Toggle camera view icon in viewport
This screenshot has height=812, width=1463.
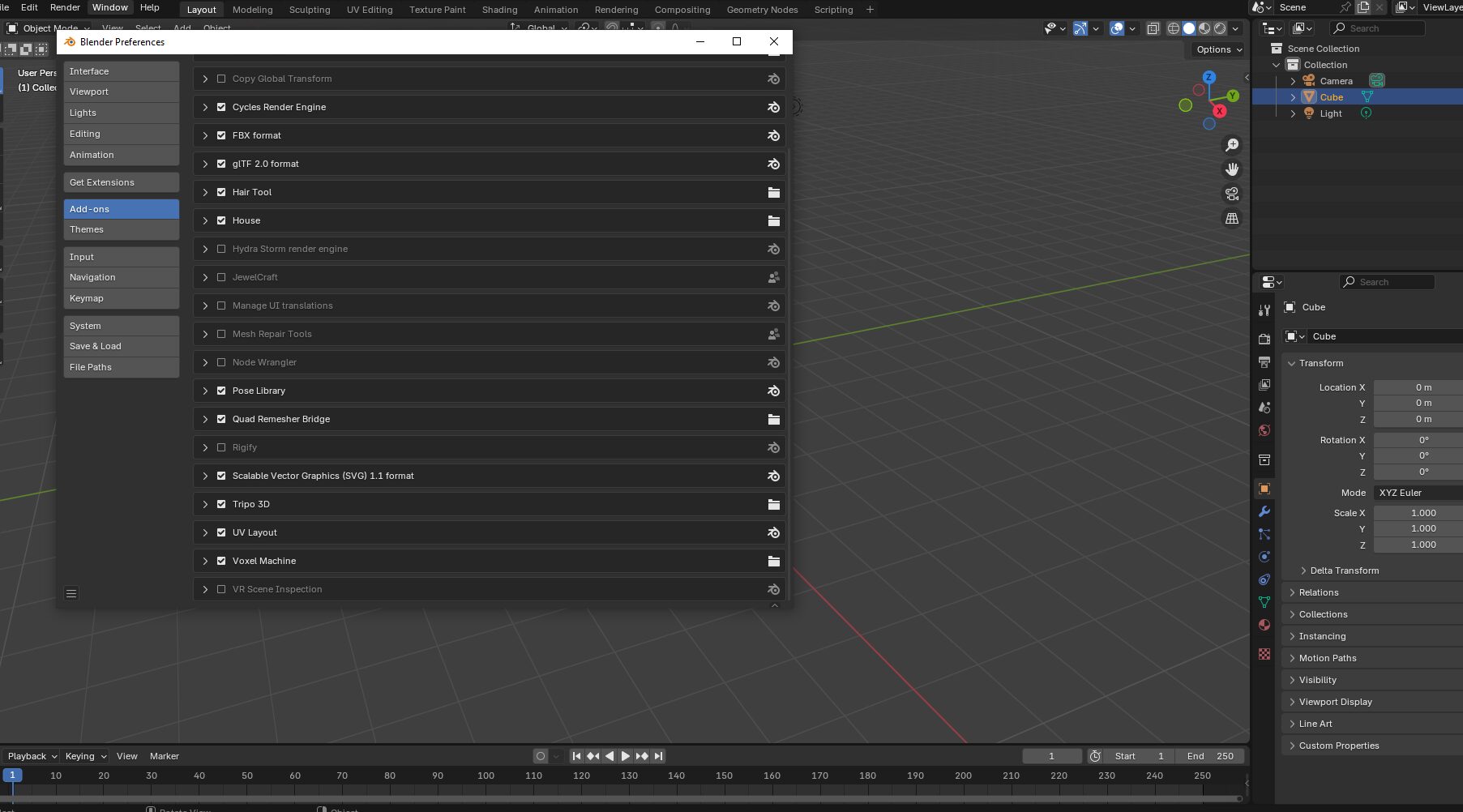coord(1232,194)
